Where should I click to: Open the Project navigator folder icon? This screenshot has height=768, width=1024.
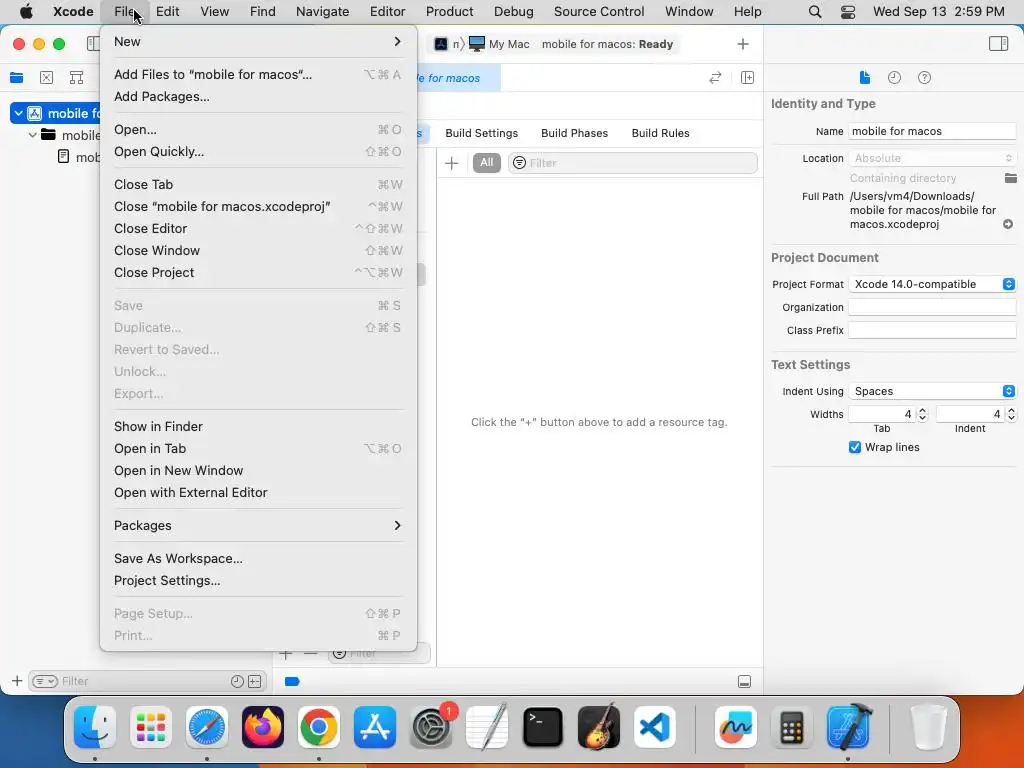(x=16, y=78)
